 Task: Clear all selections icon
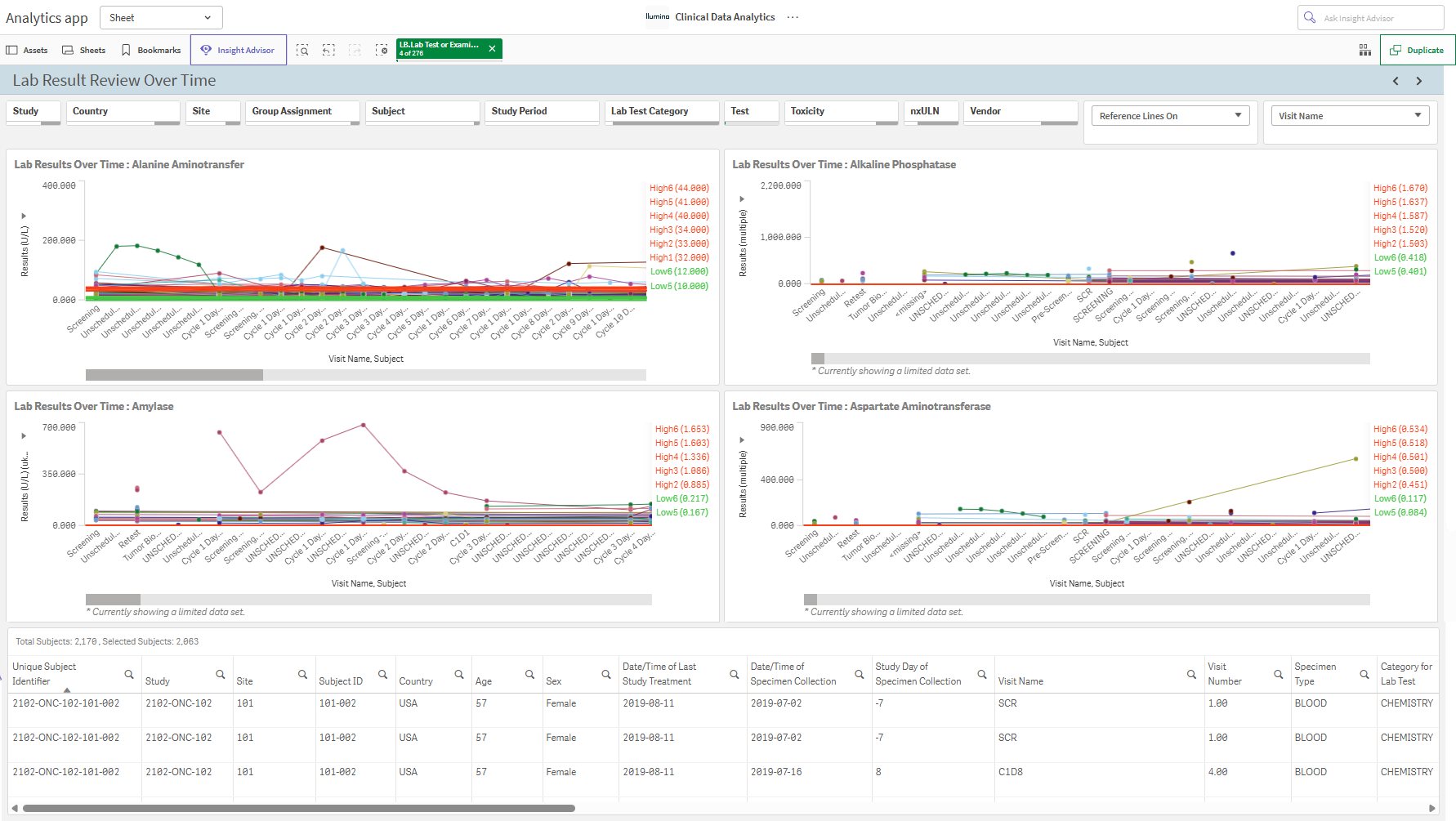click(x=382, y=50)
